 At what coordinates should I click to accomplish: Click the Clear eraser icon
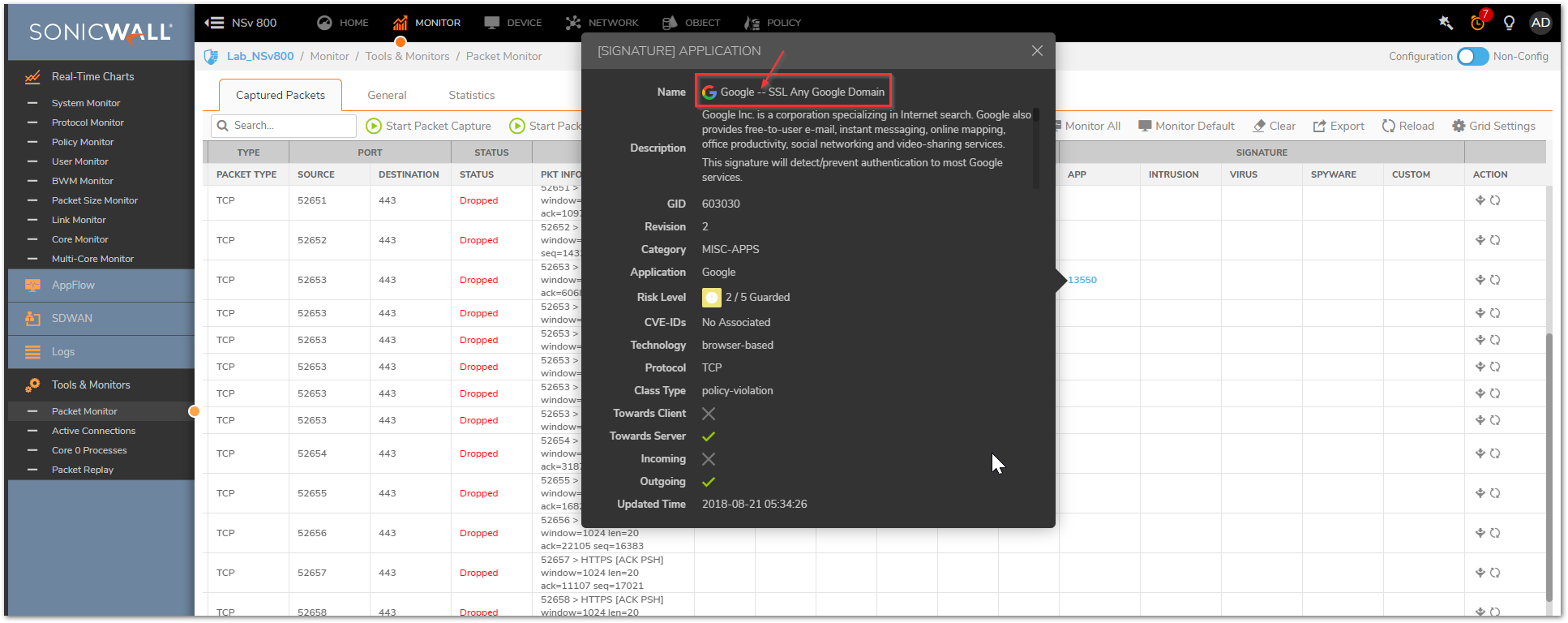point(1259,126)
